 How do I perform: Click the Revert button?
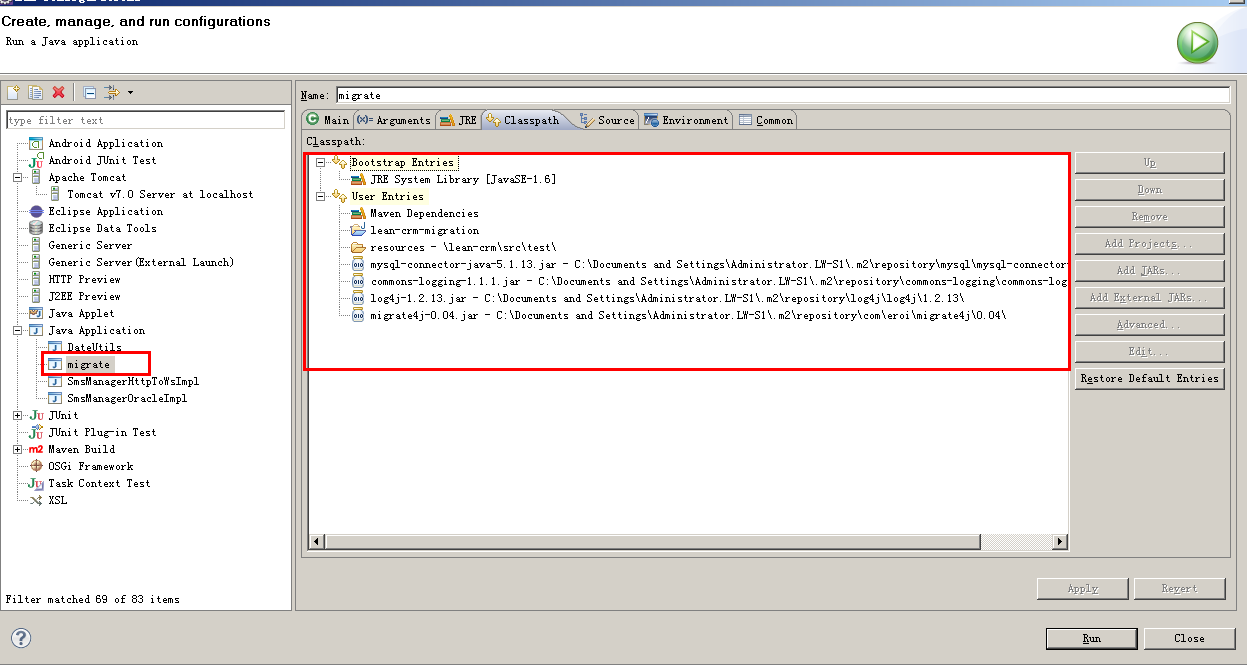[x=1180, y=589]
